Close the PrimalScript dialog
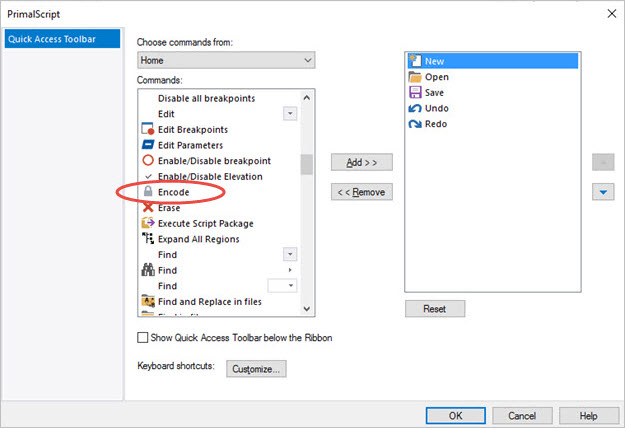Image resolution: width=625 pixels, height=428 pixels. pyautogui.click(x=611, y=14)
